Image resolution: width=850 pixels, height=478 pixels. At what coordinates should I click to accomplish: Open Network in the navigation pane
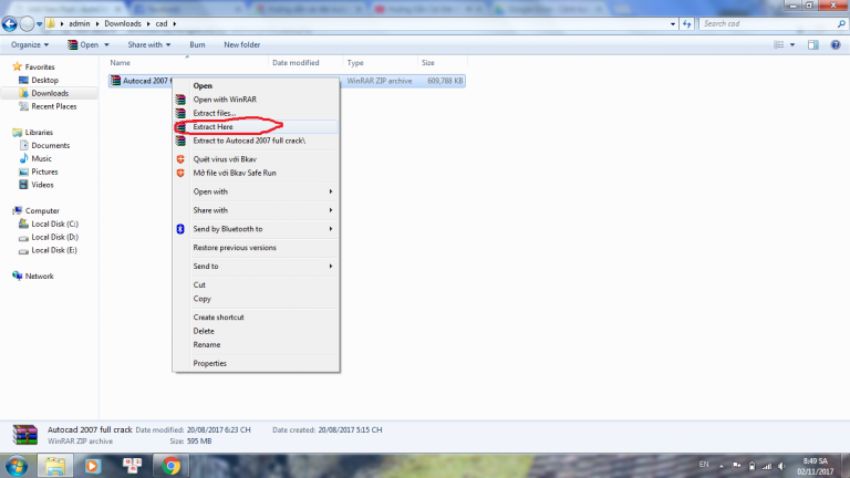[x=39, y=276]
